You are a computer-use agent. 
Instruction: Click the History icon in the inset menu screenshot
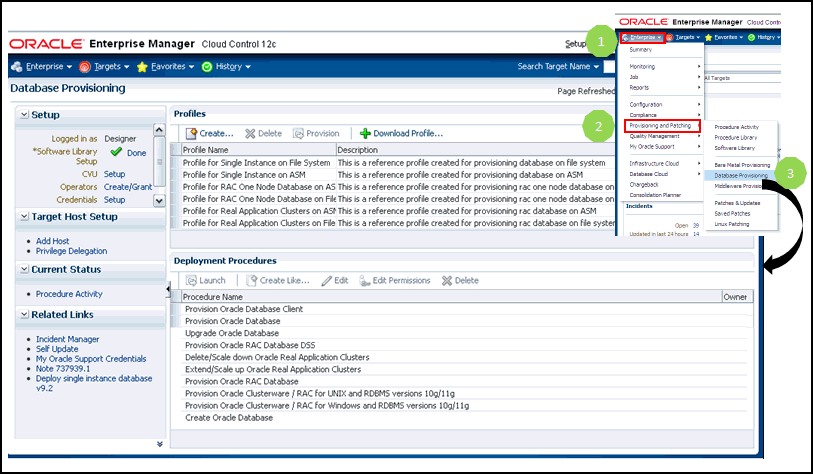click(x=751, y=37)
